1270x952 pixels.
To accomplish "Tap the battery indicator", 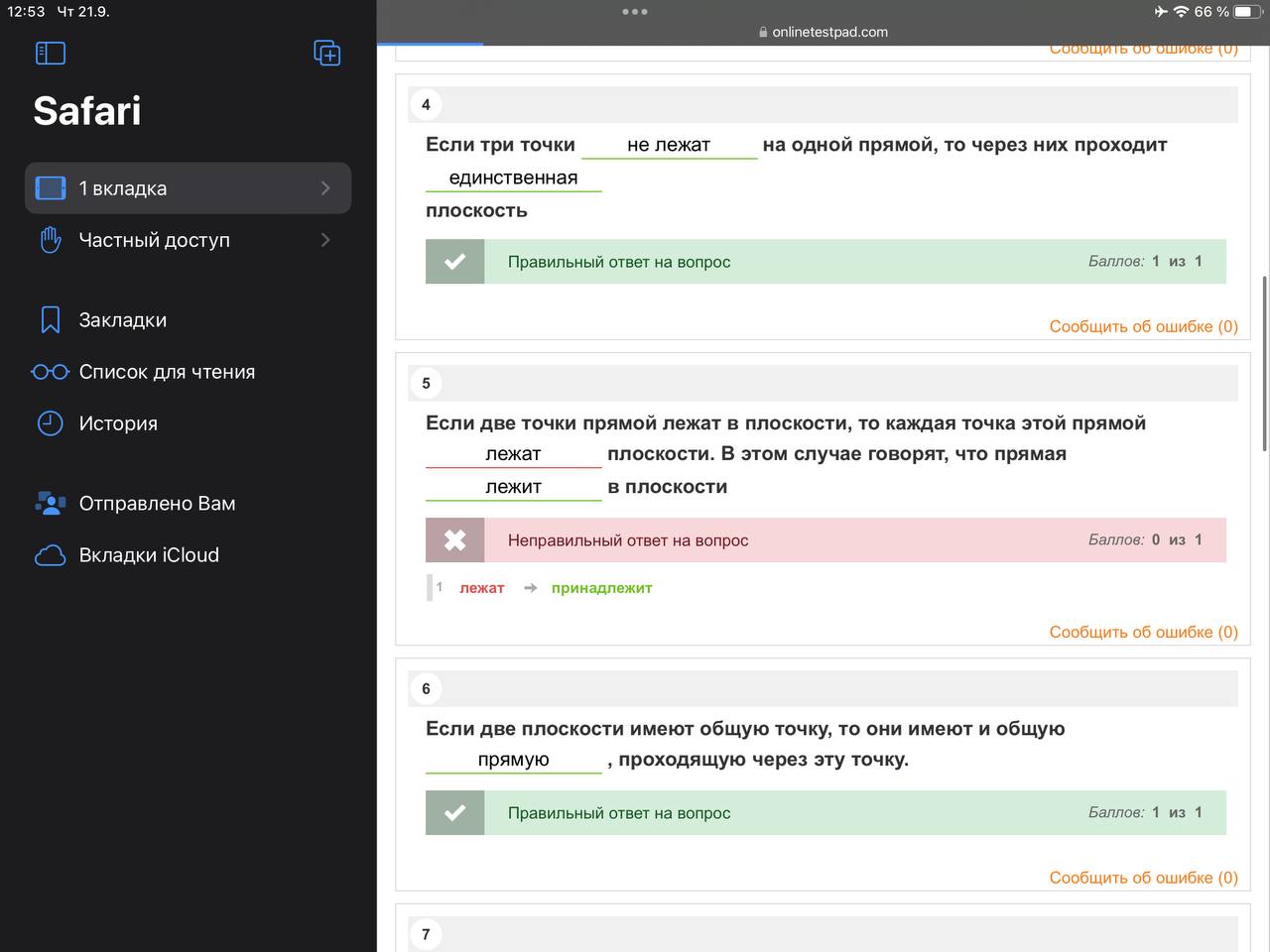I will pyautogui.click(x=1247, y=12).
